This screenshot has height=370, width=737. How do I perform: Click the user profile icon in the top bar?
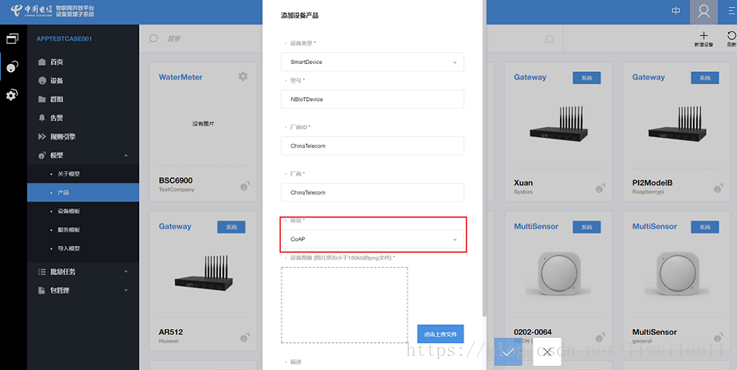704,11
